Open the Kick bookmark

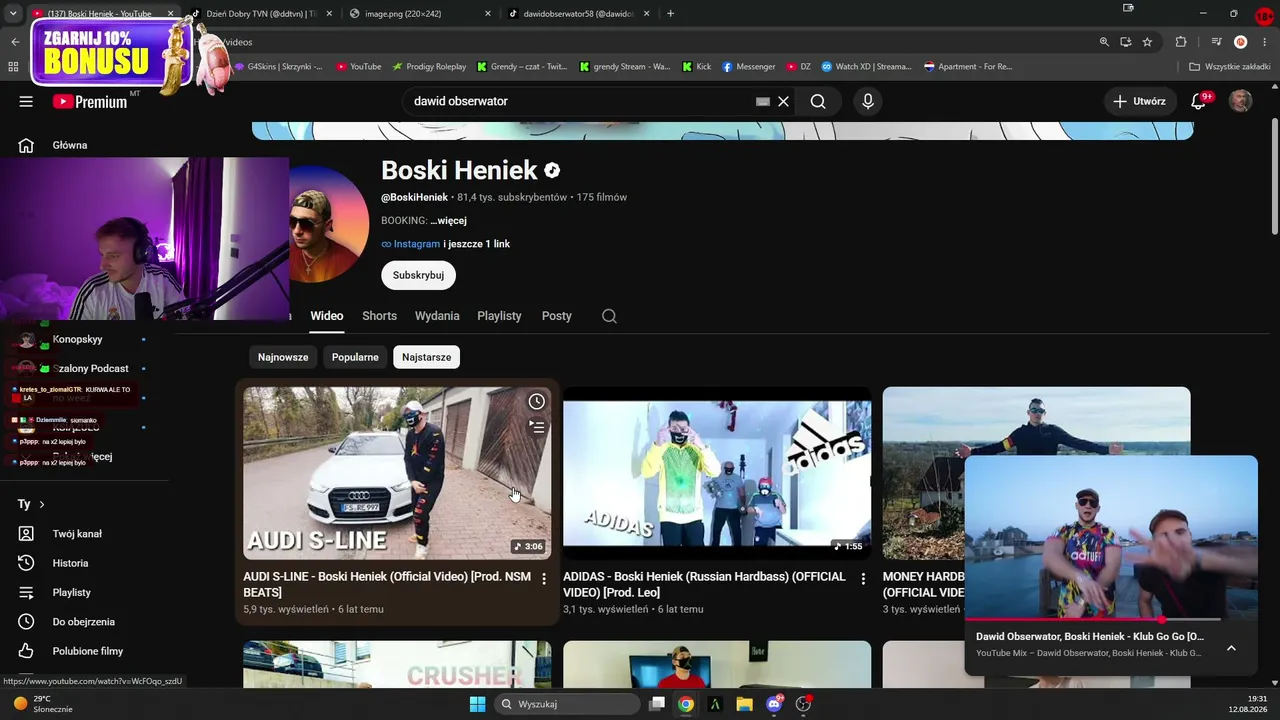pyautogui.click(x=697, y=67)
